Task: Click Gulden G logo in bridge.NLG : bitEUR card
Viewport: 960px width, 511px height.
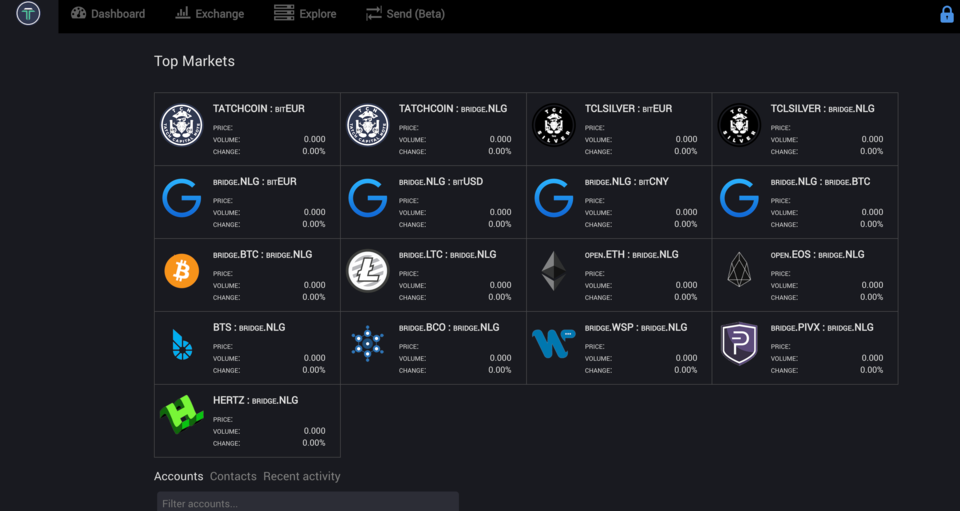Action: pyautogui.click(x=182, y=198)
